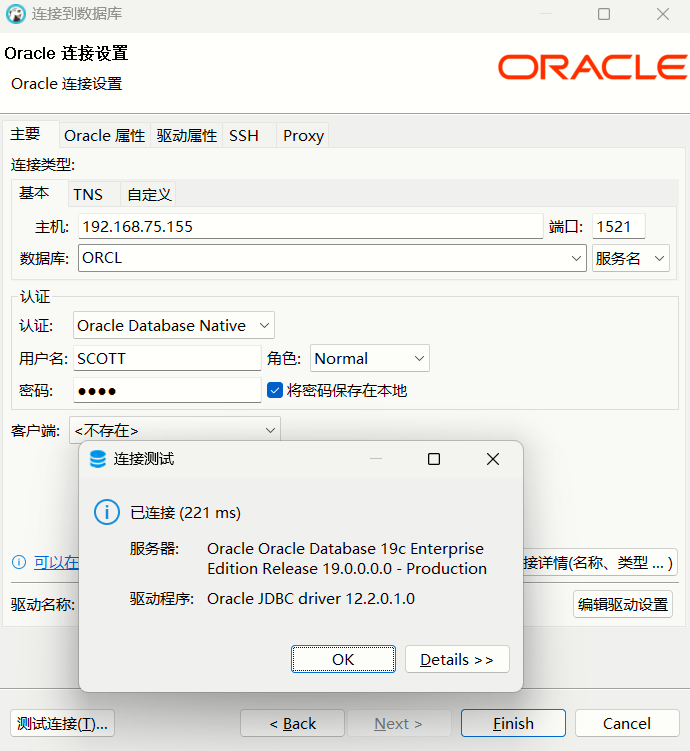Screen dimensions: 690x751
Task: Click the Oracle JDBC driver 12.2.0.1.0 text
Action: (311, 599)
